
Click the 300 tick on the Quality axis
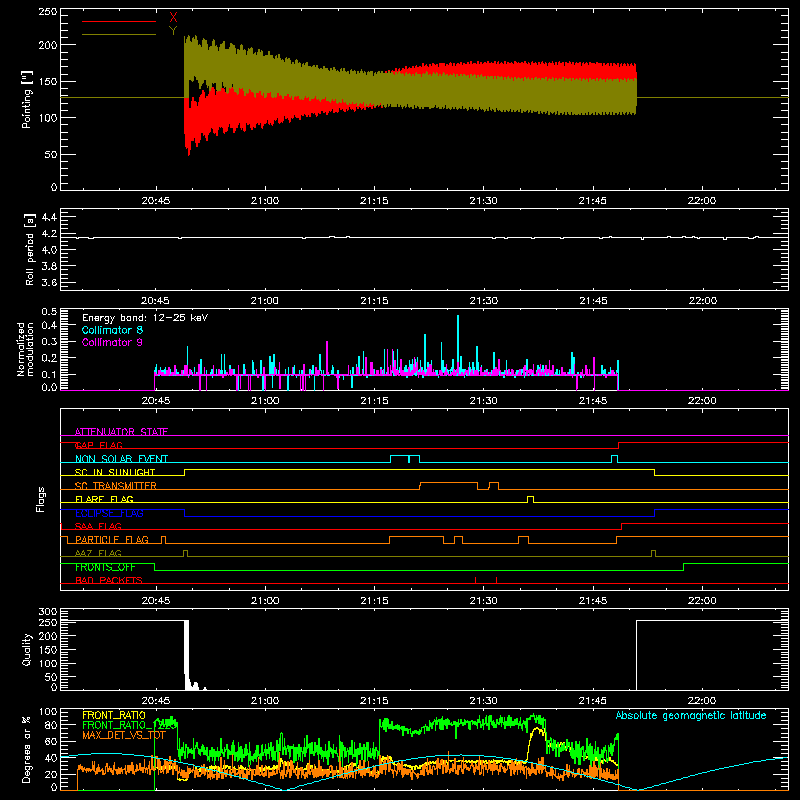48,612
